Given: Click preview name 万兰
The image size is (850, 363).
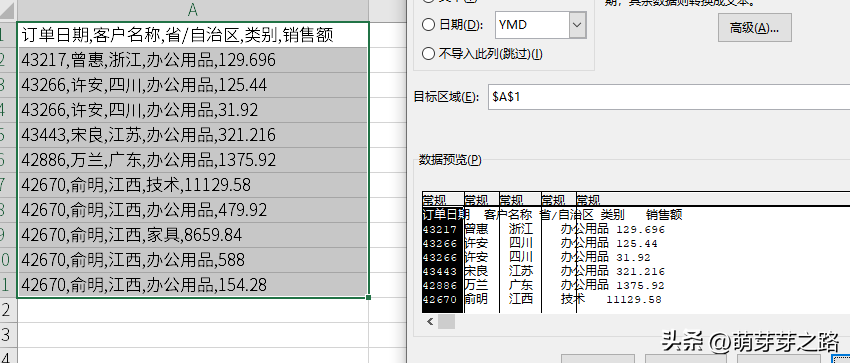Looking at the screenshot, I should tap(476, 285).
